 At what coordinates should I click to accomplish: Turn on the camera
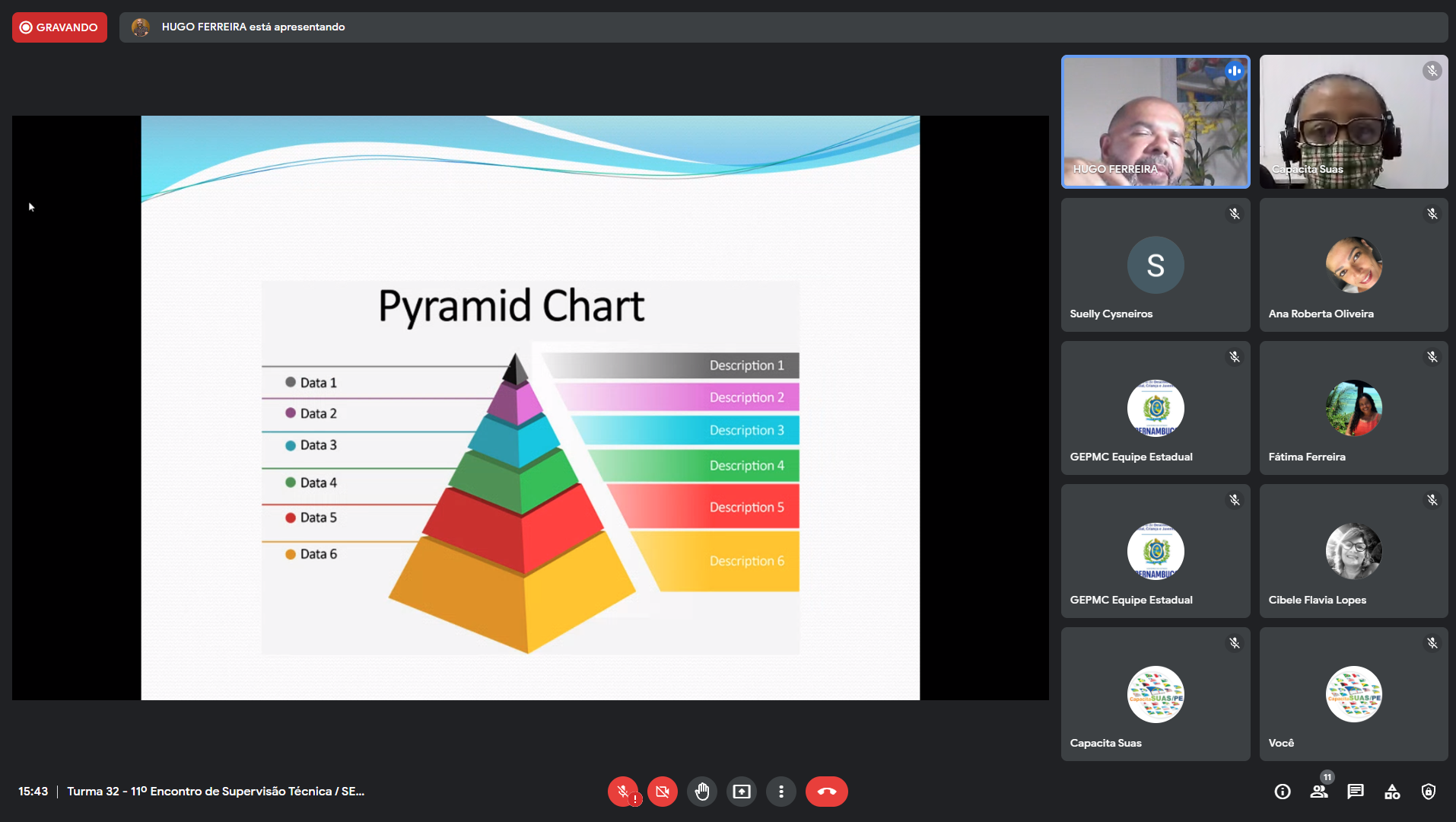click(663, 792)
